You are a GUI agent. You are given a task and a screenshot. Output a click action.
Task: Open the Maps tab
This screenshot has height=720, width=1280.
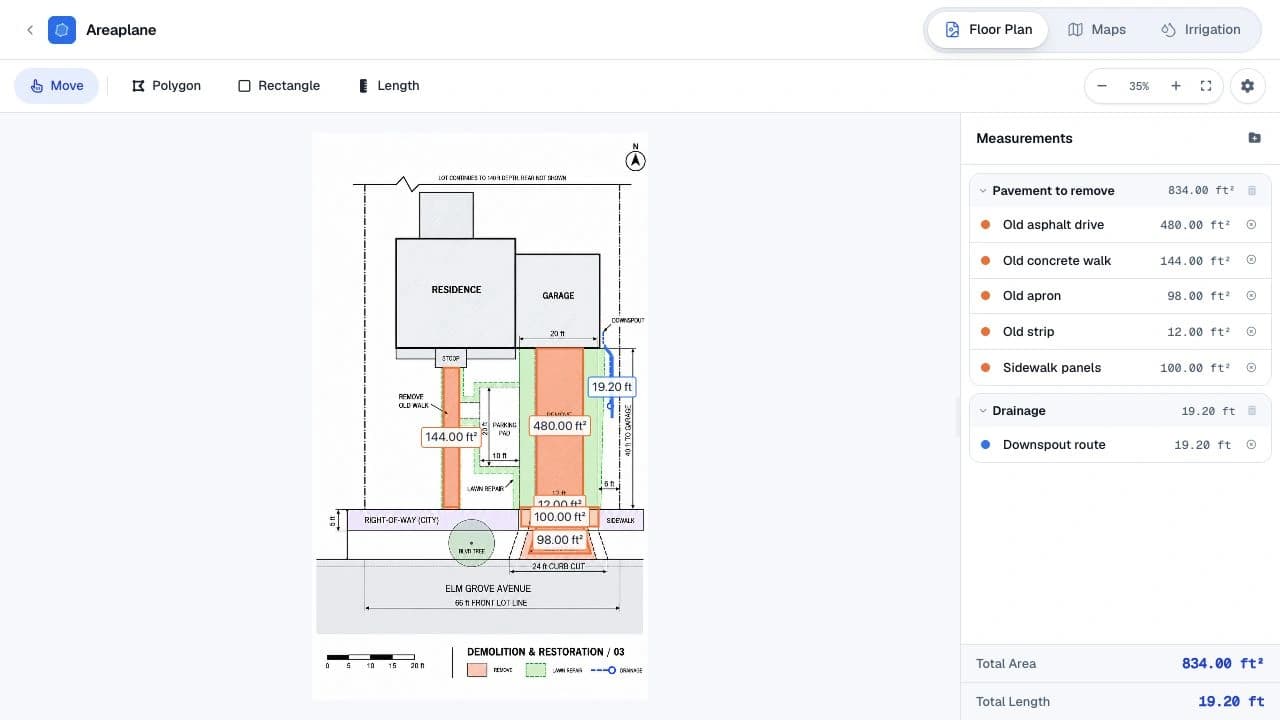tap(1097, 30)
